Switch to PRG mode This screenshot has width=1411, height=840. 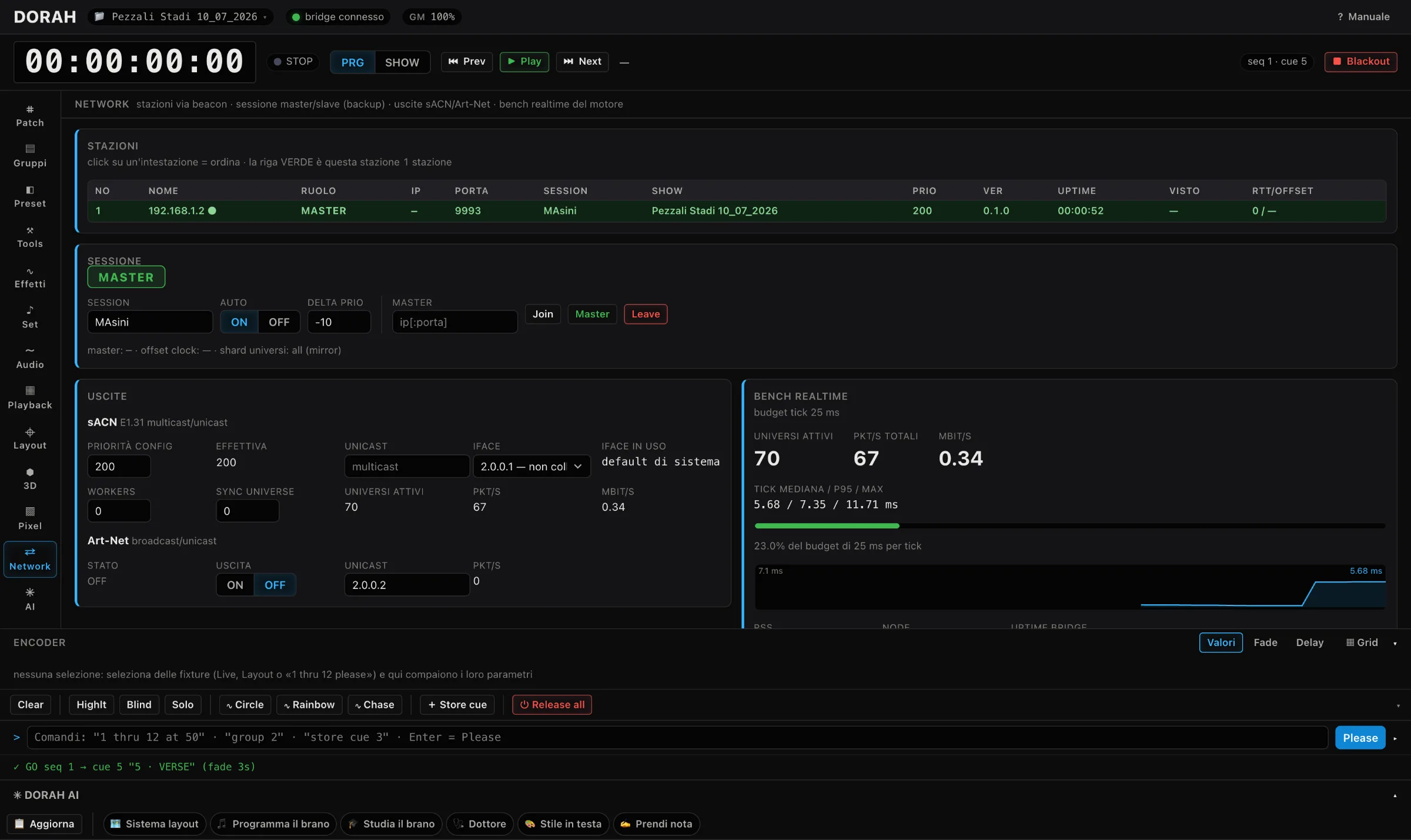(x=353, y=62)
